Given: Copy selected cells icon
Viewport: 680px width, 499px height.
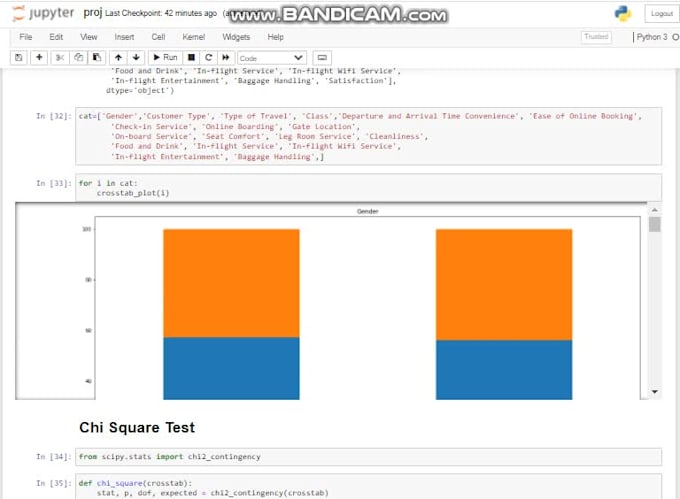Looking at the screenshot, I should click(78, 57).
